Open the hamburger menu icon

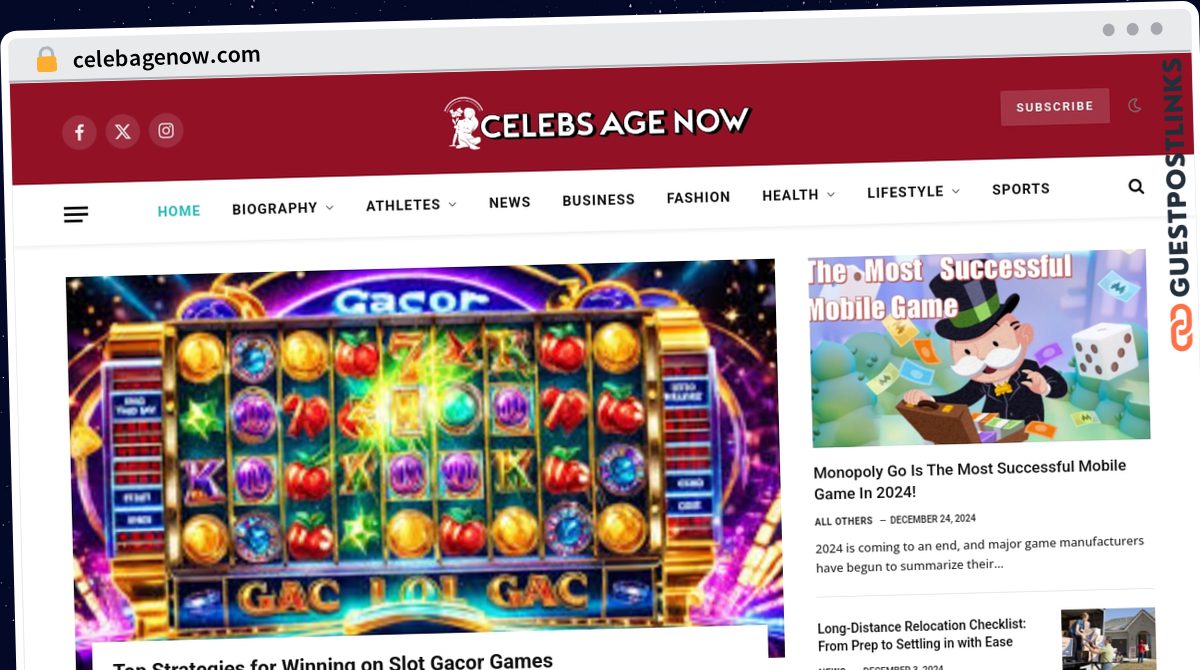click(x=76, y=214)
